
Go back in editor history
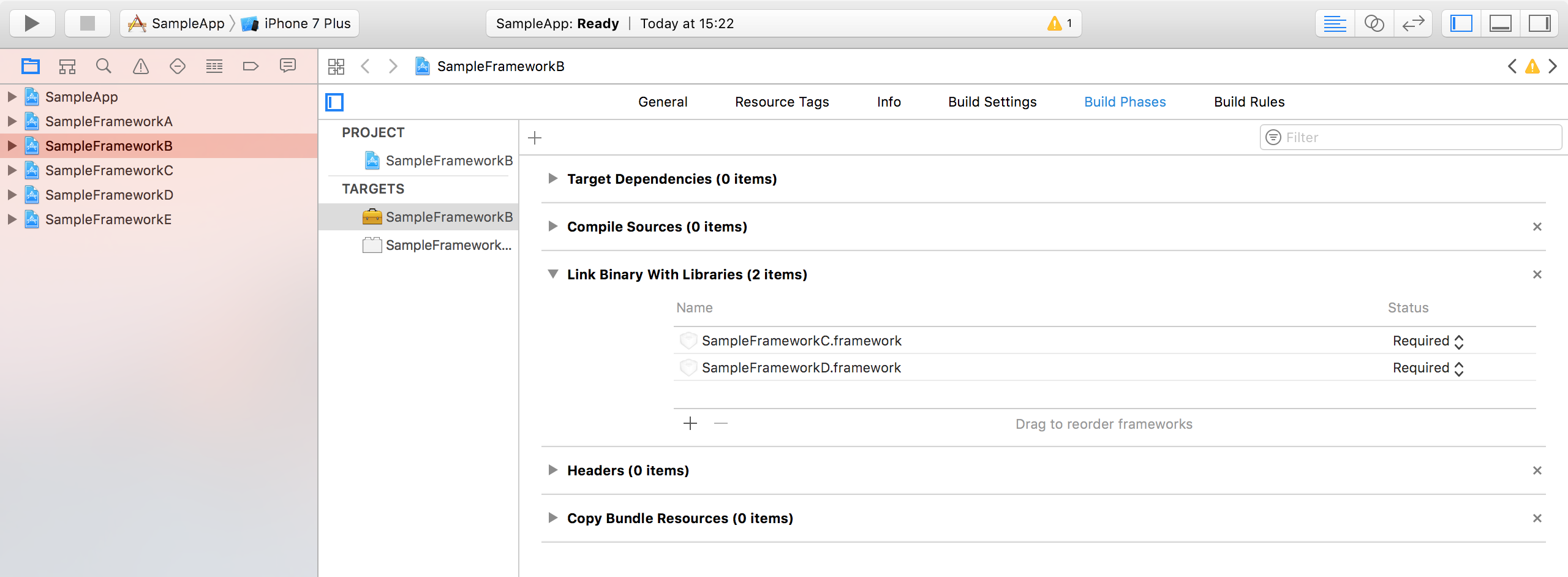(366, 66)
